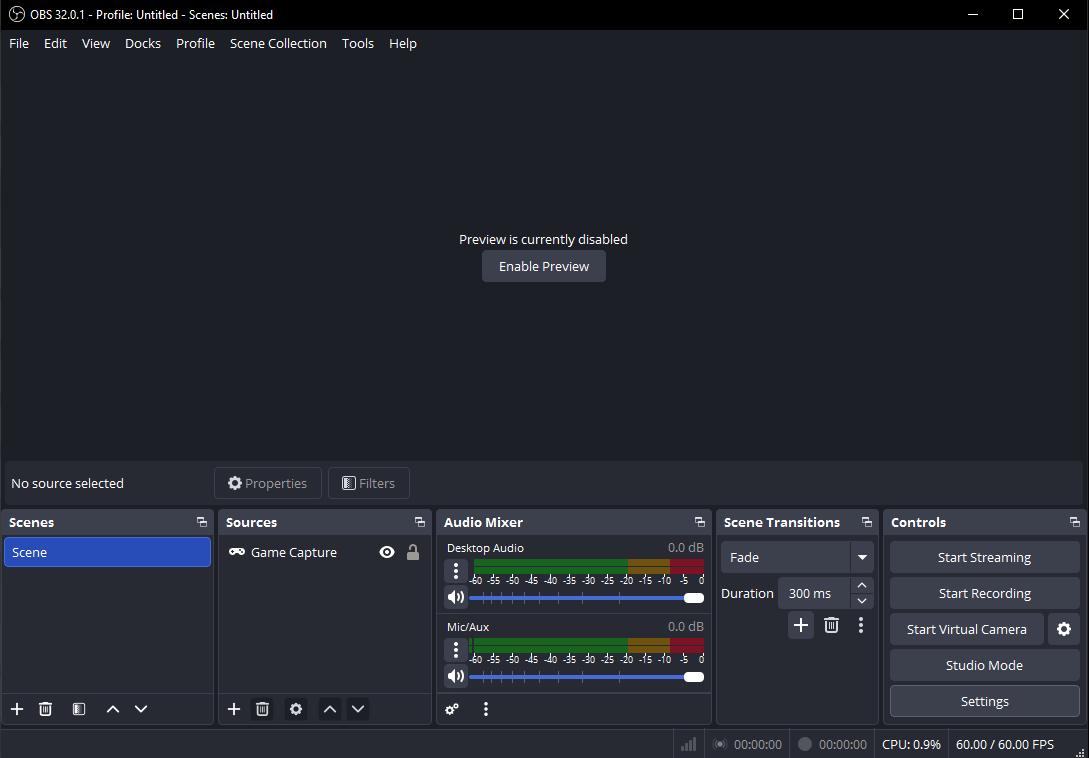Hide the Game Capture source via eye icon
1089x758 pixels.
pos(387,552)
